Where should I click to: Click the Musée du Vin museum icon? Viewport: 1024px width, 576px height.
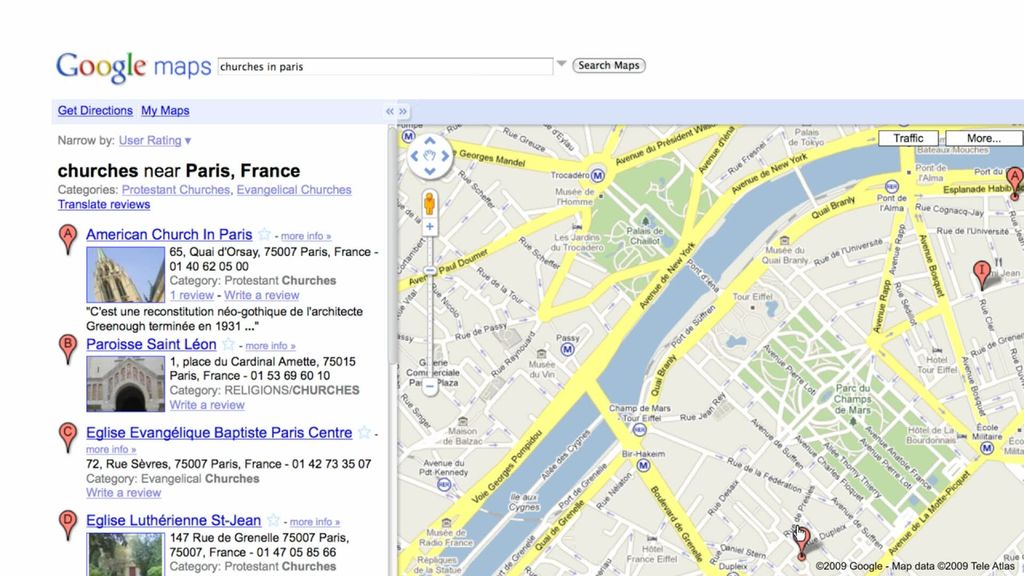point(541,354)
